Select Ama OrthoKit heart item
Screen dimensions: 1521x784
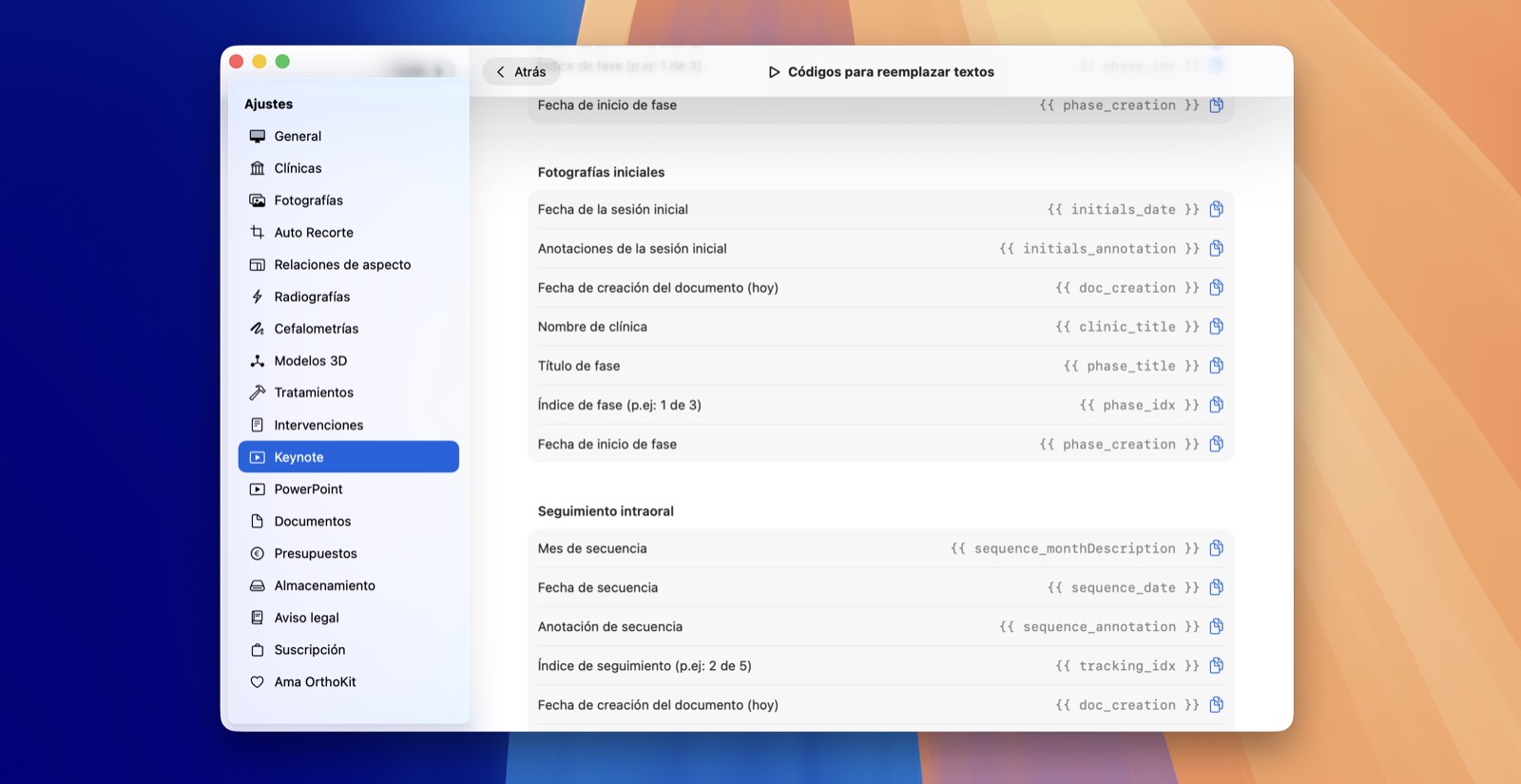pyautogui.click(x=348, y=681)
